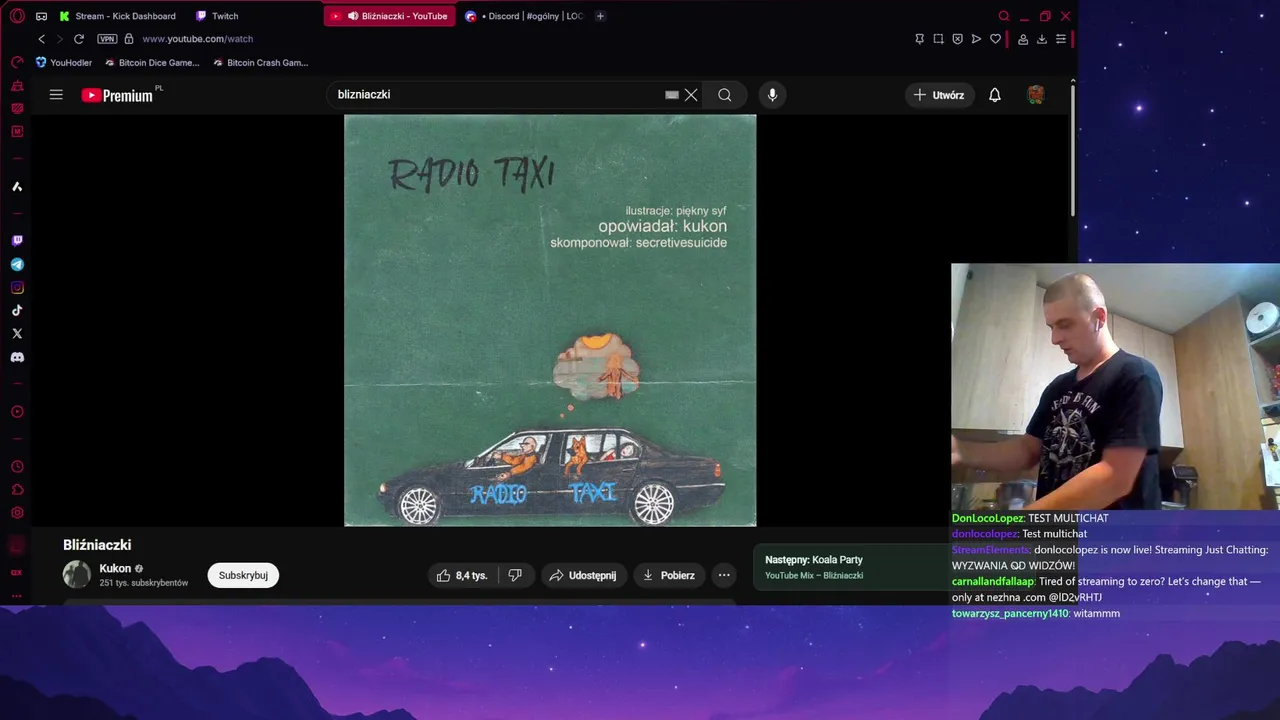
Task: Open the YouTube hamburger guide menu
Action: tap(56, 95)
